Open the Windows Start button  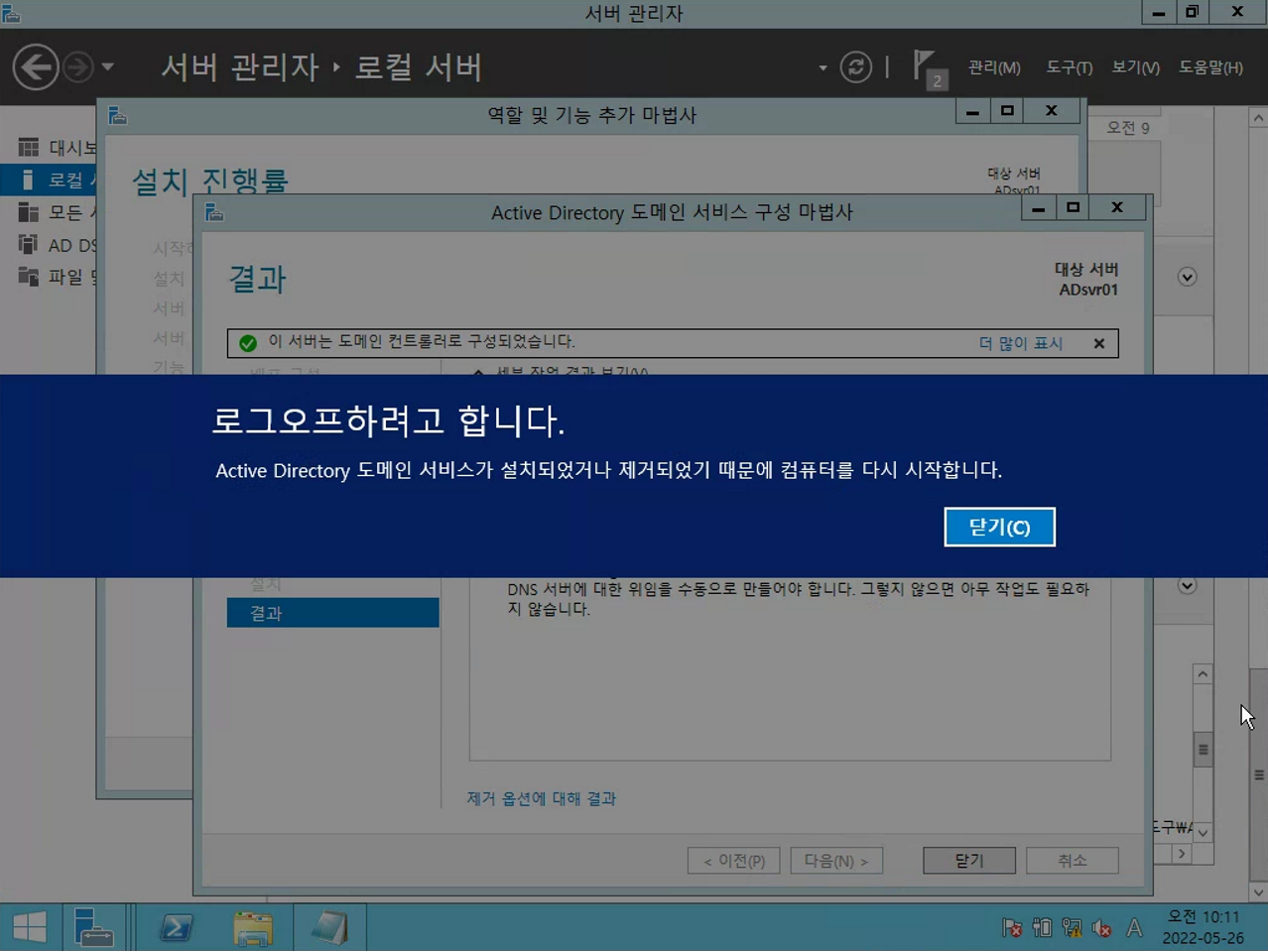(30, 928)
